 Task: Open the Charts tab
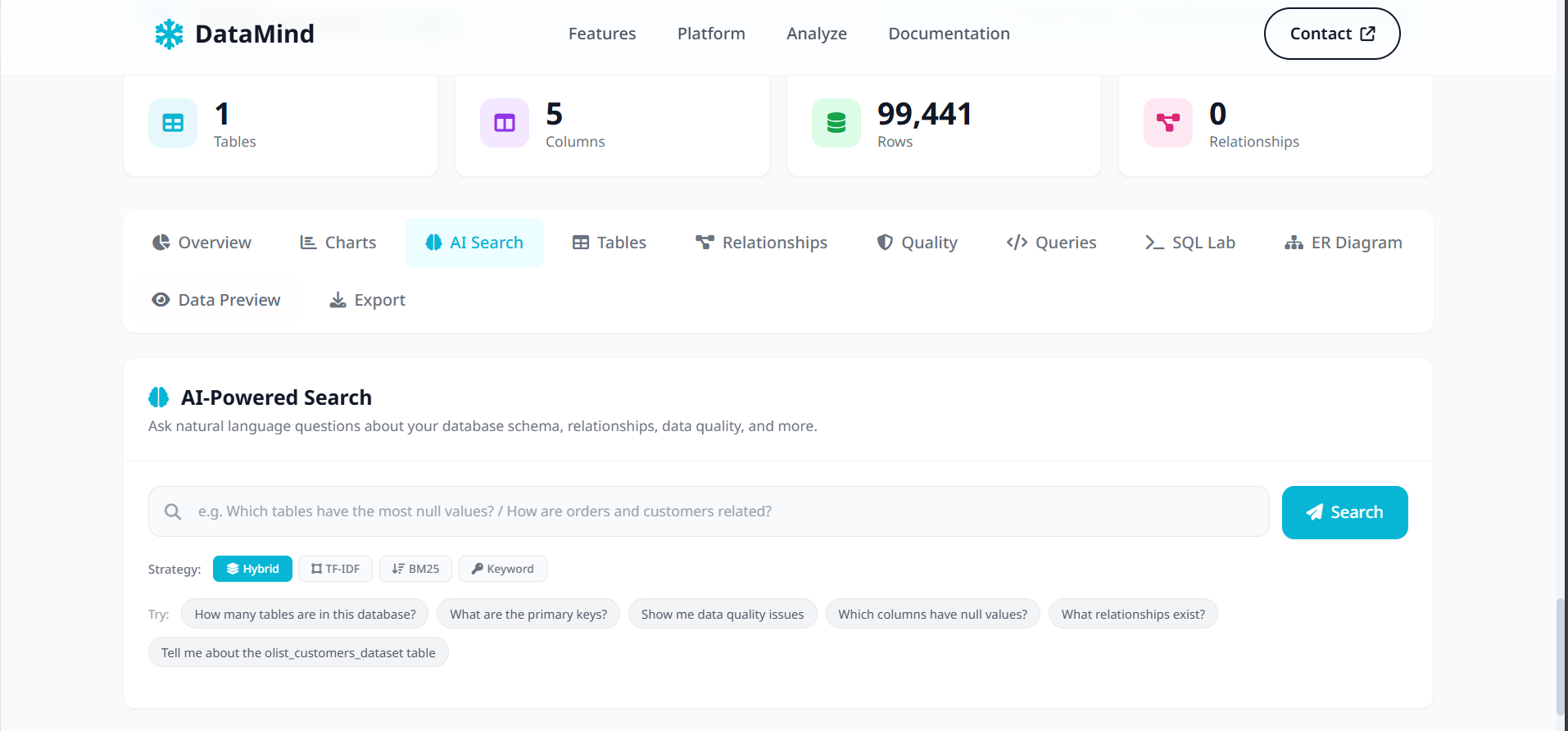(x=338, y=243)
